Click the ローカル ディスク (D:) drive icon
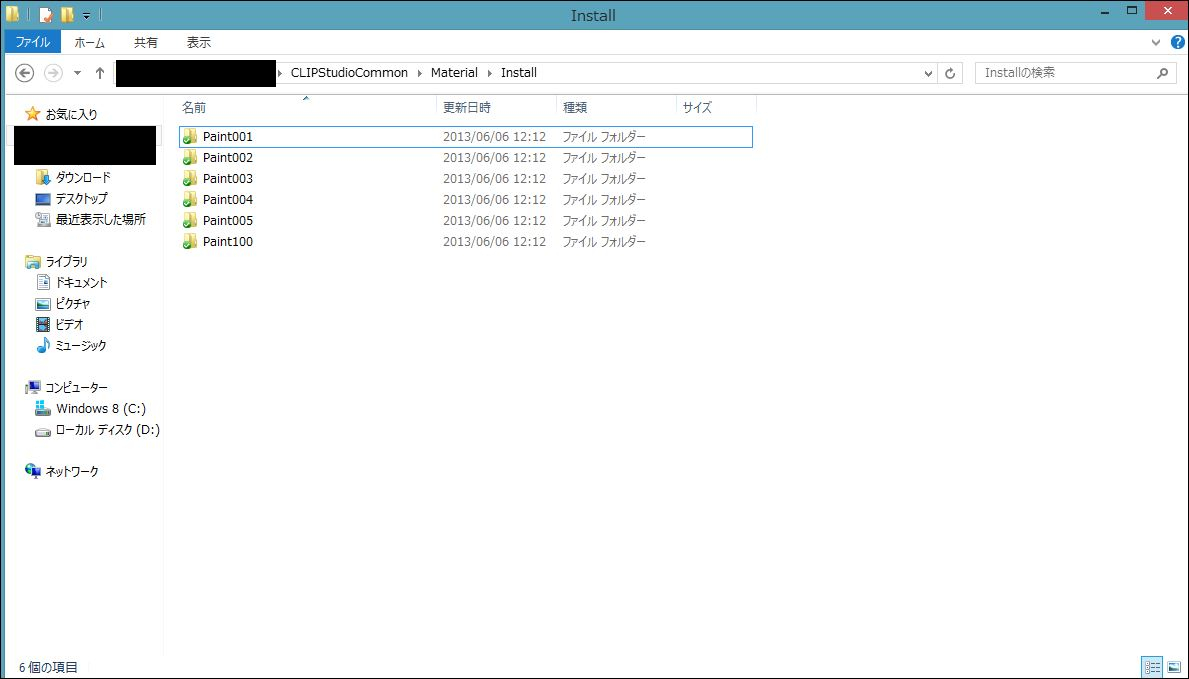The height and width of the screenshot is (679, 1189). [42, 431]
